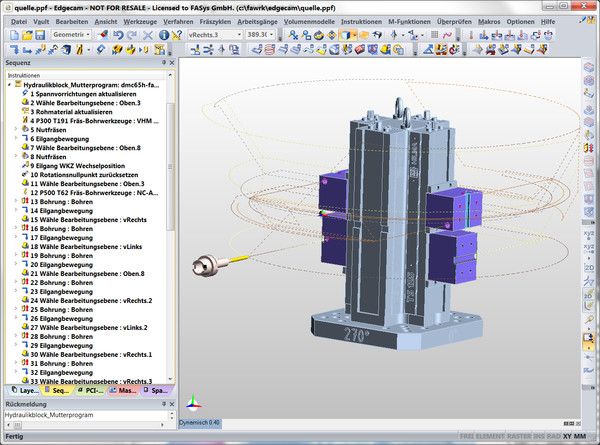Open the Volumenmodelle menu
600x445 pixels.
[x=309, y=22]
